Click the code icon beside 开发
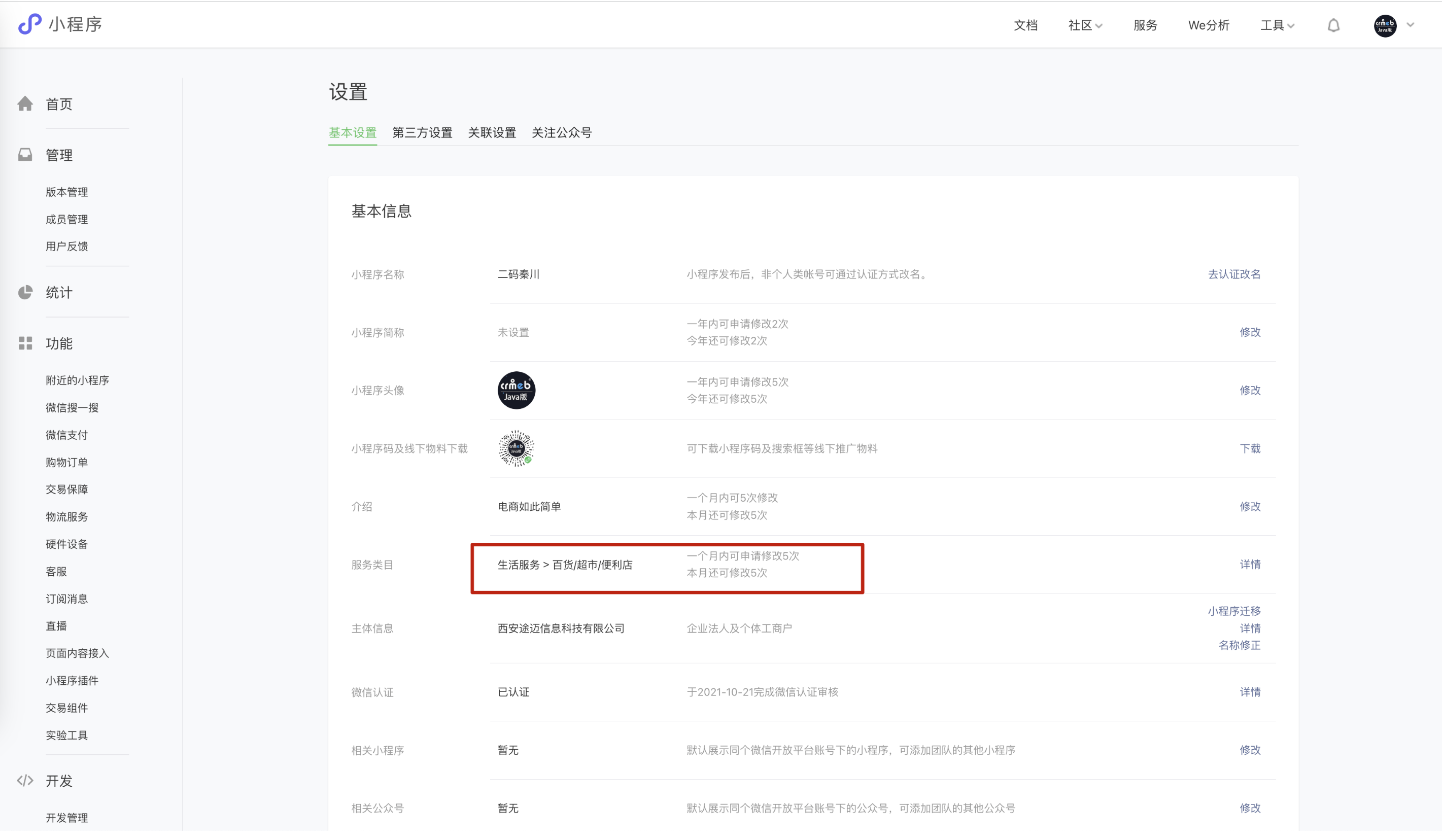 25,781
